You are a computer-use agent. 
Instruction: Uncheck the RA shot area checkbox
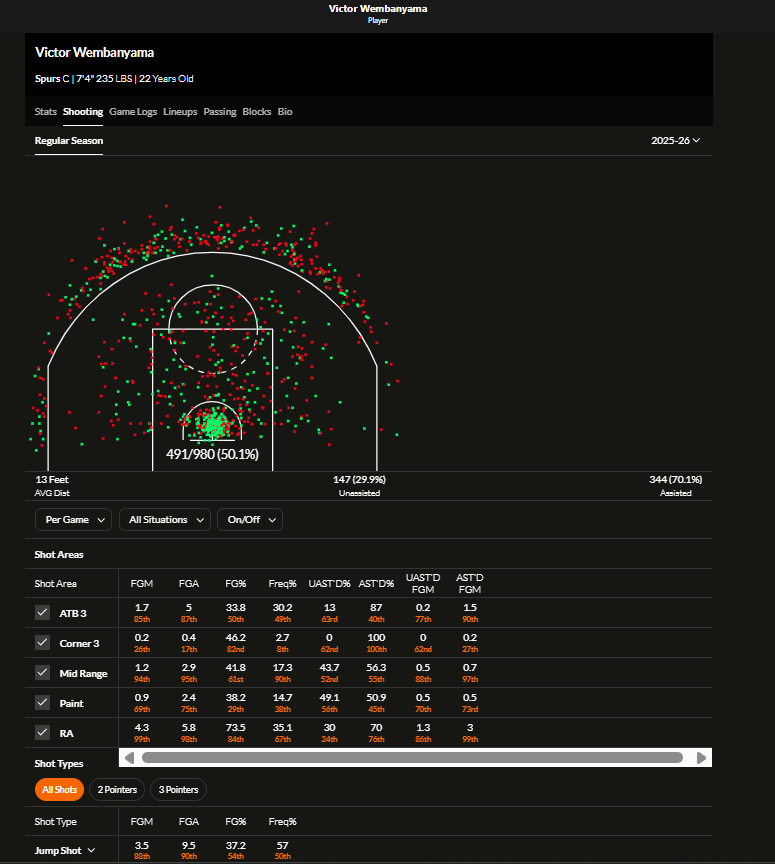pos(42,732)
